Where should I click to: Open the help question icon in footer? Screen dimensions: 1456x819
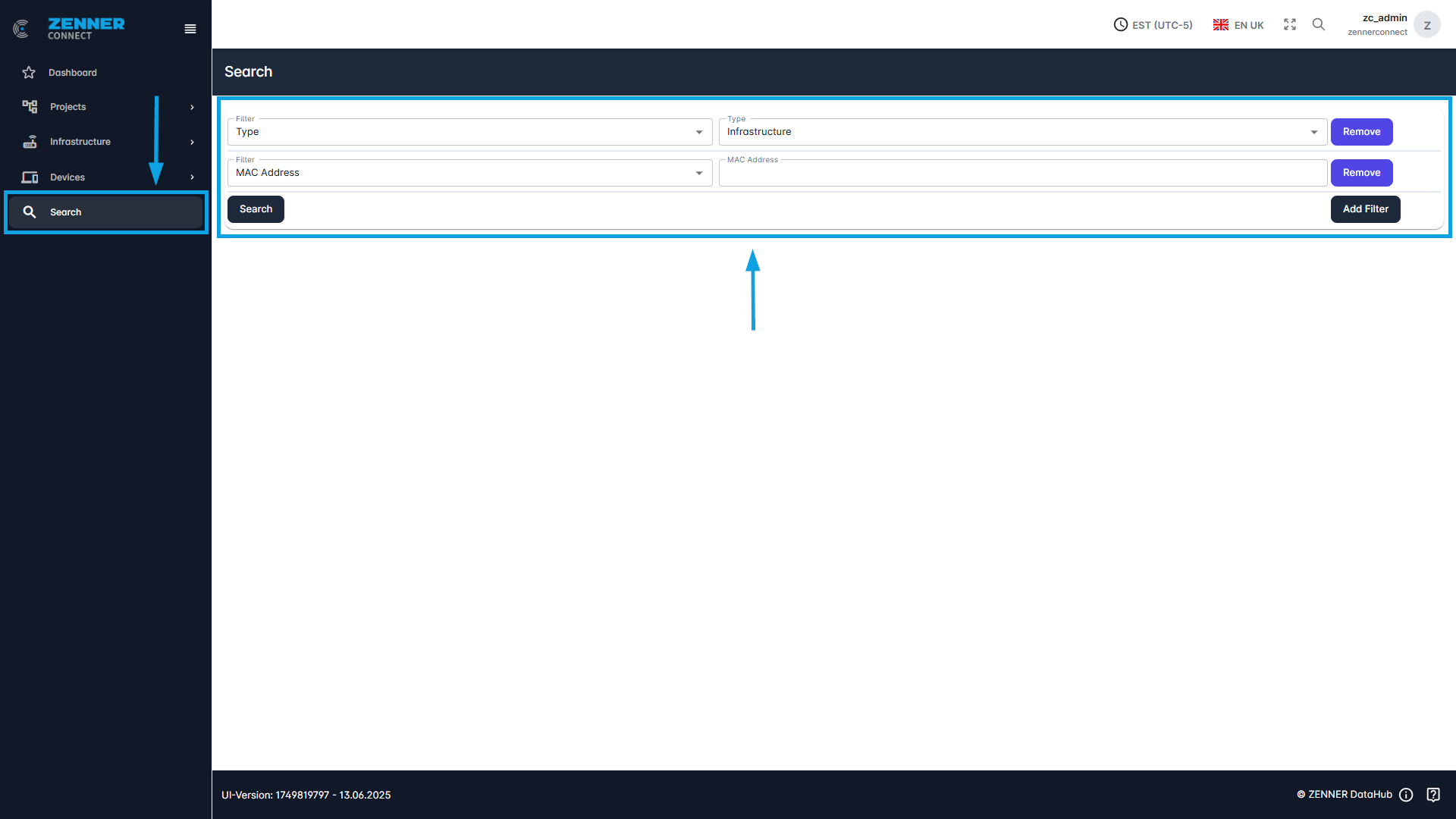click(1433, 795)
